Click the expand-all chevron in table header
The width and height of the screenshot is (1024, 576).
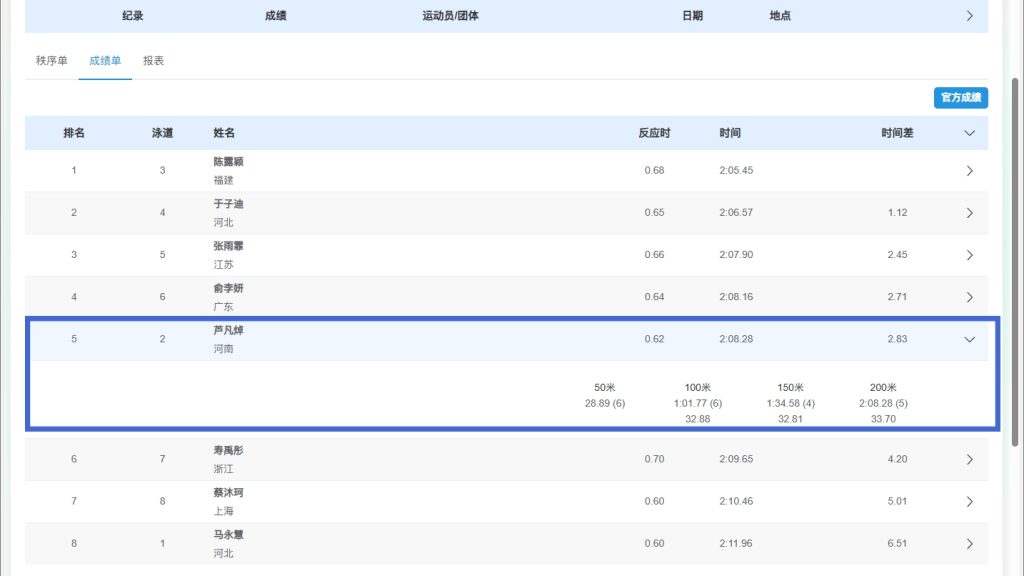click(969, 133)
